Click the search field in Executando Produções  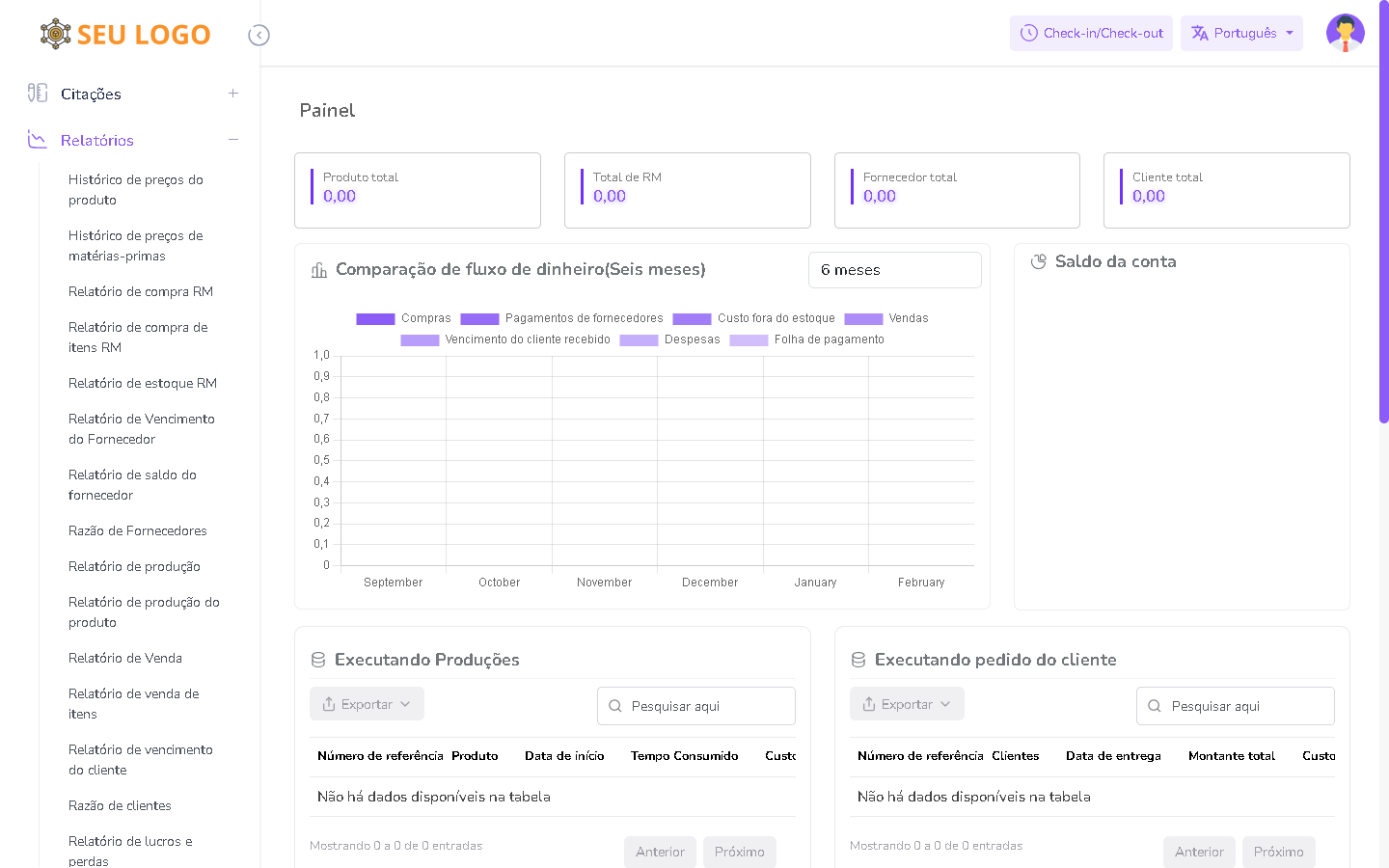[696, 706]
